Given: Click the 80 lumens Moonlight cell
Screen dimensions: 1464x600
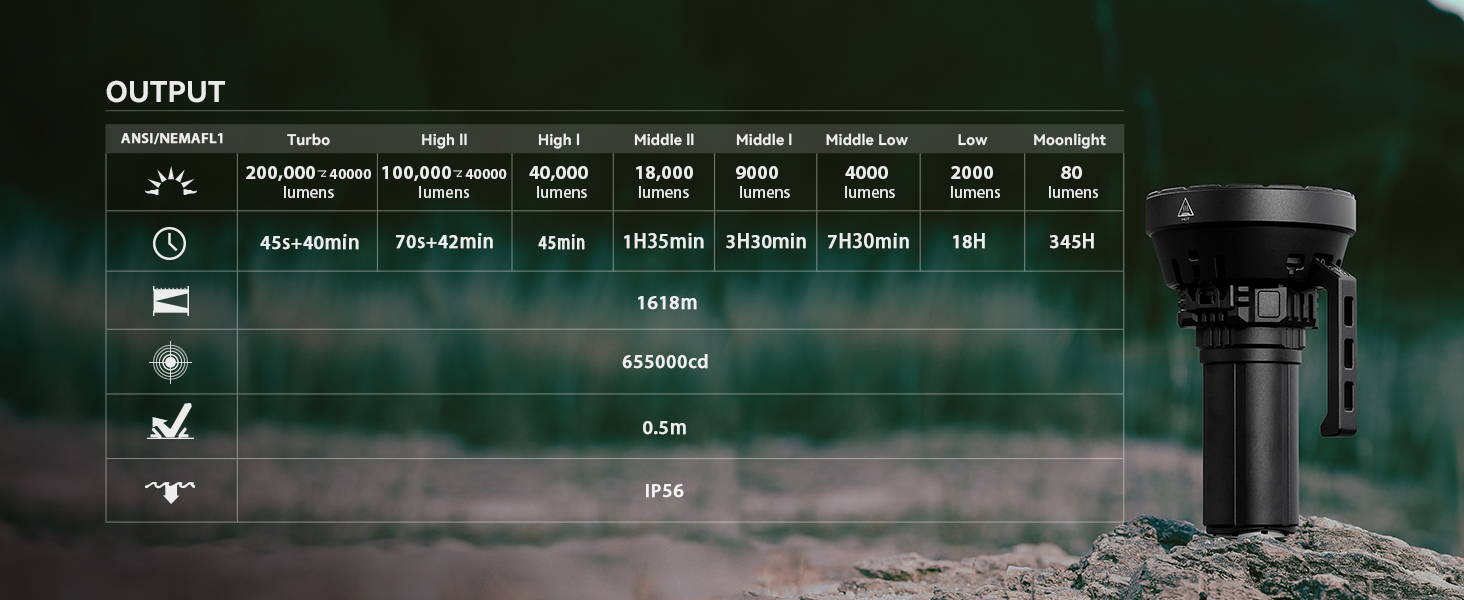Looking at the screenshot, I should tap(1072, 182).
